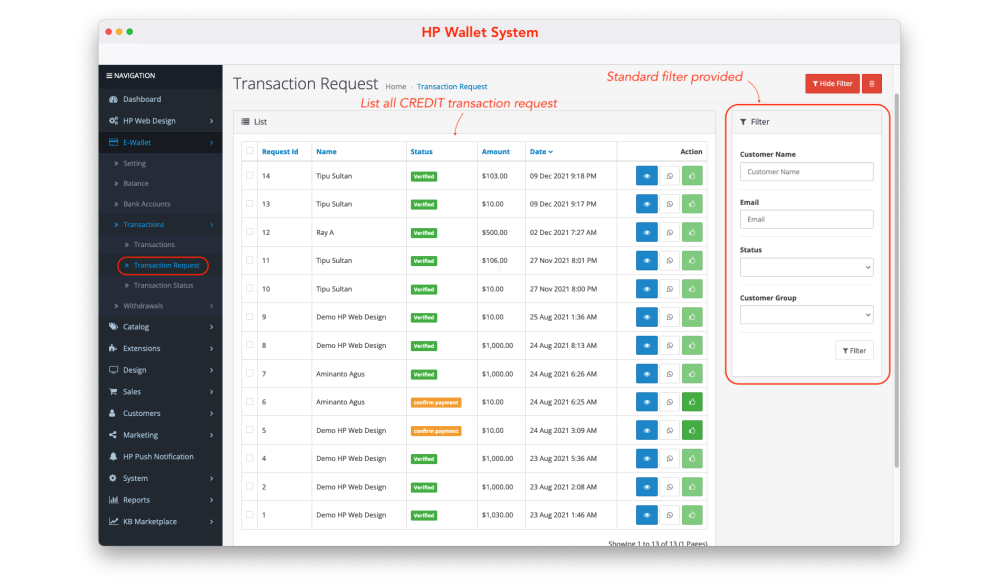Open Transaction Status in sidebar
The image size is (1000, 585).
(x=163, y=285)
